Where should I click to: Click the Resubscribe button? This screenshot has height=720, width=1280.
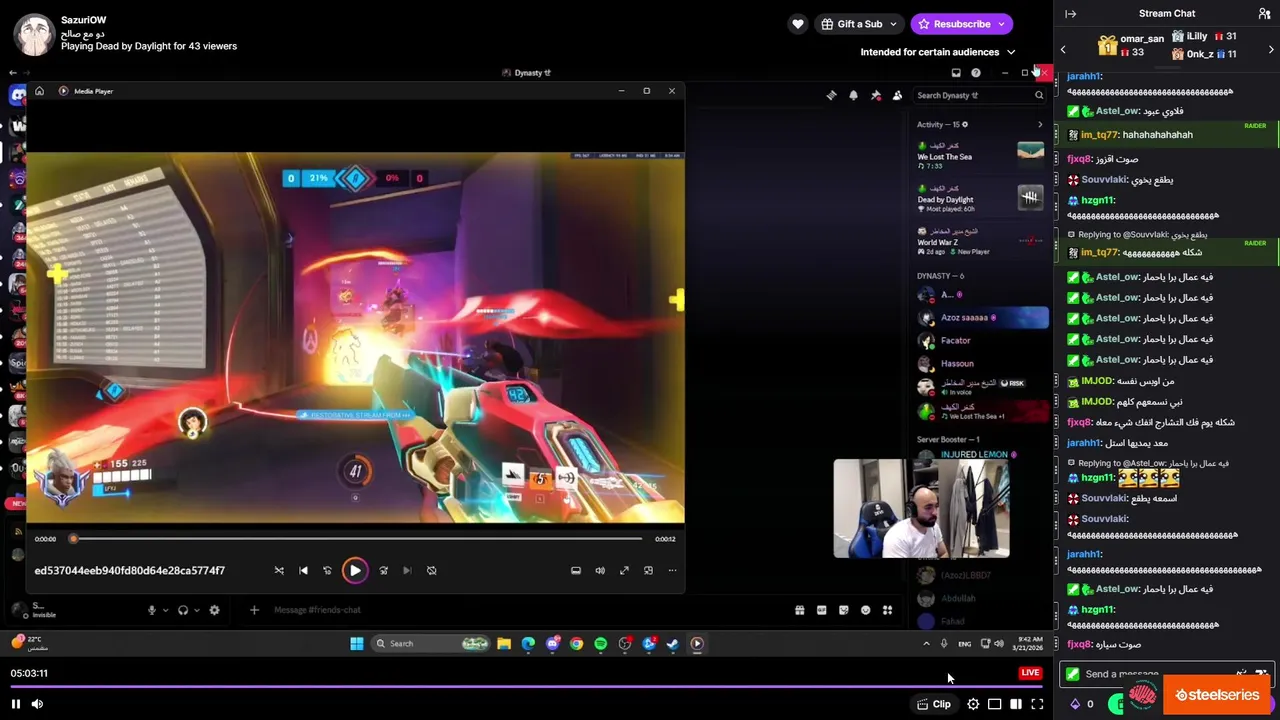pyautogui.click(x=962, y=24)
